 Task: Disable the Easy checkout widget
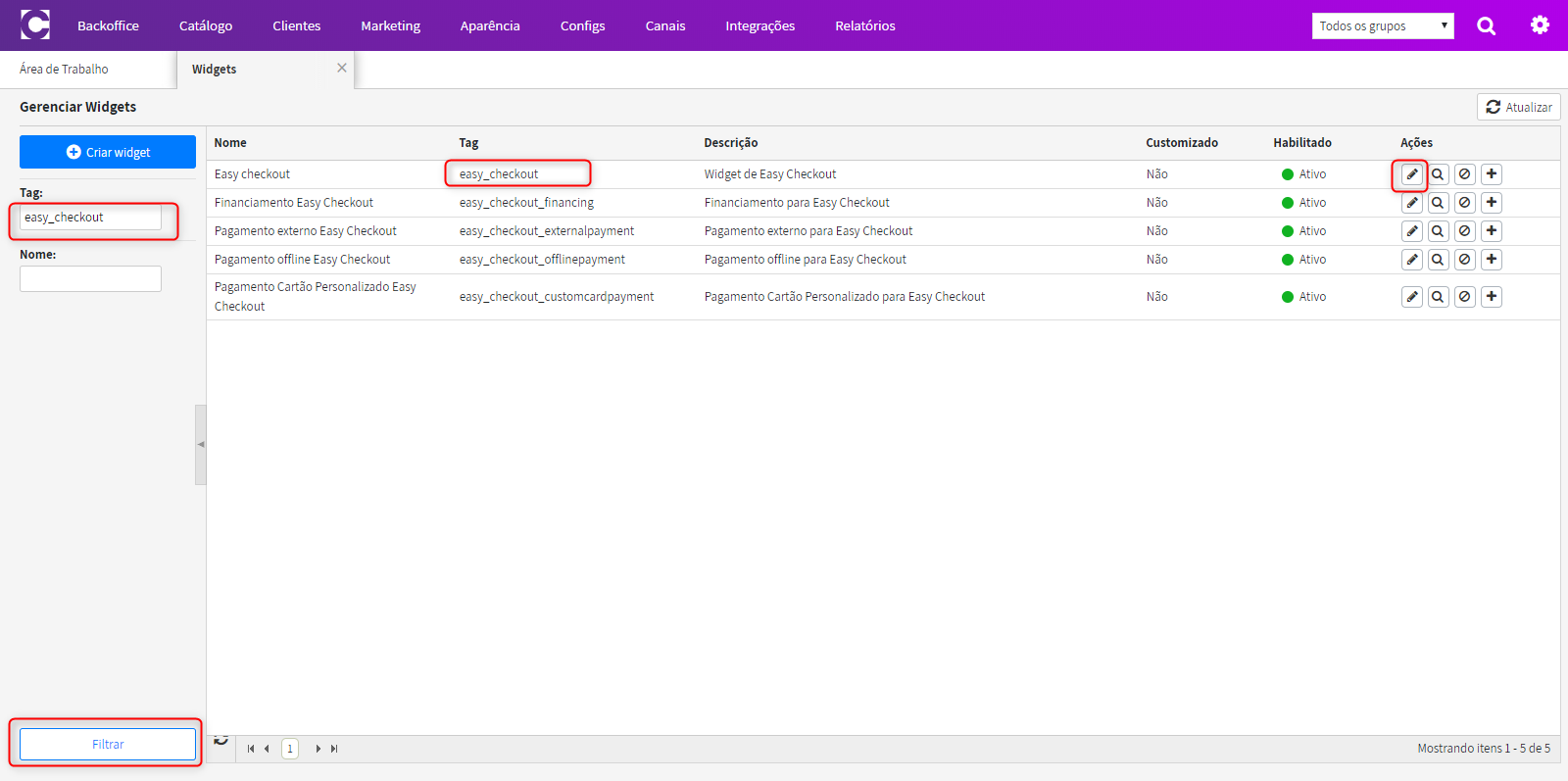1464,174
